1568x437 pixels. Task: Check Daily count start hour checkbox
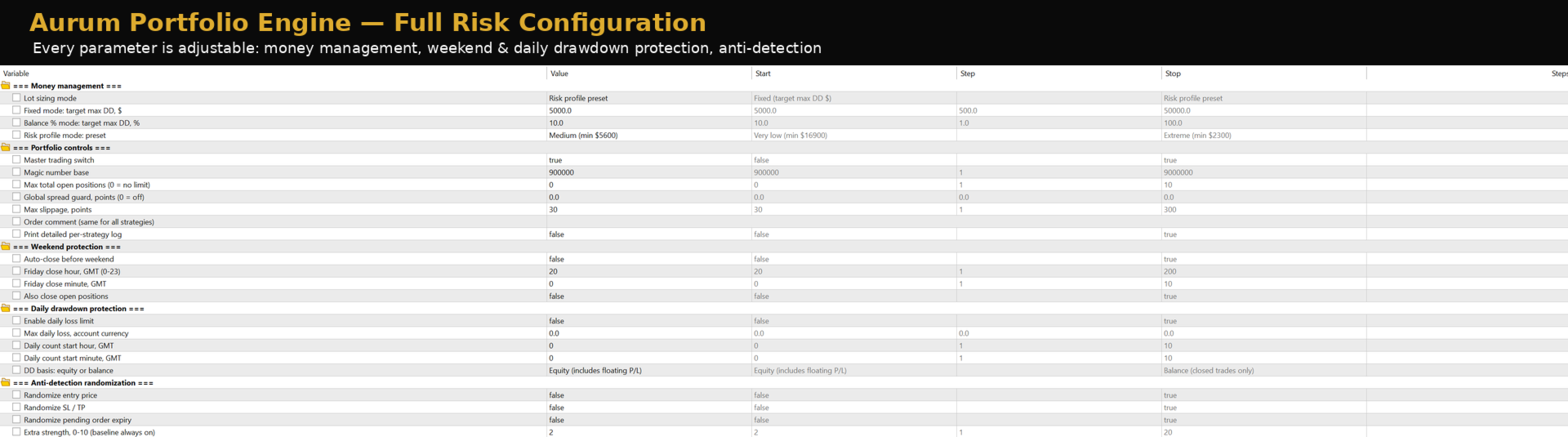tap(16, 346)
